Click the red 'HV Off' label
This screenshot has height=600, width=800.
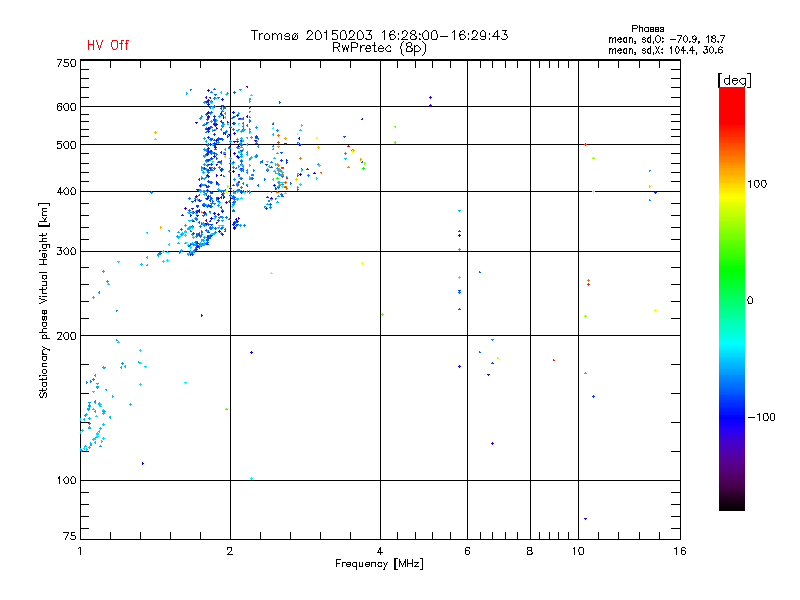pyautogui.click(x=108, y=45)
